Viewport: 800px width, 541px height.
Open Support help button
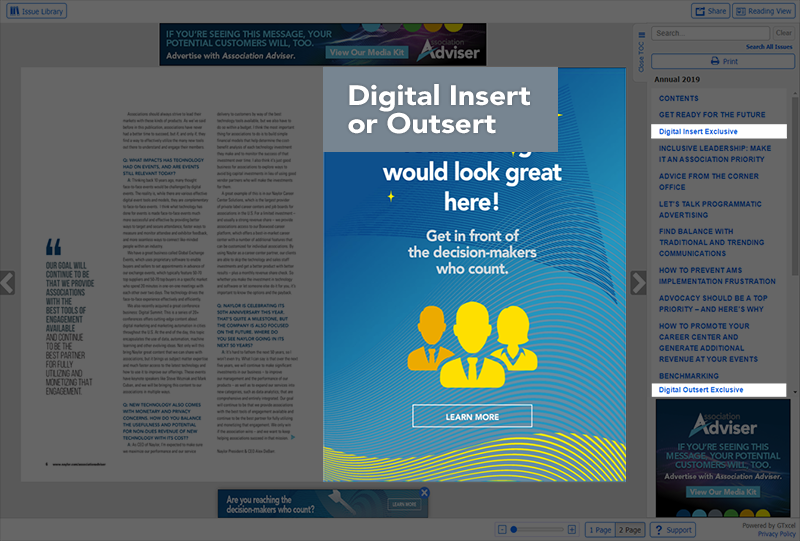pyautogui.click(x=673, y=530)
